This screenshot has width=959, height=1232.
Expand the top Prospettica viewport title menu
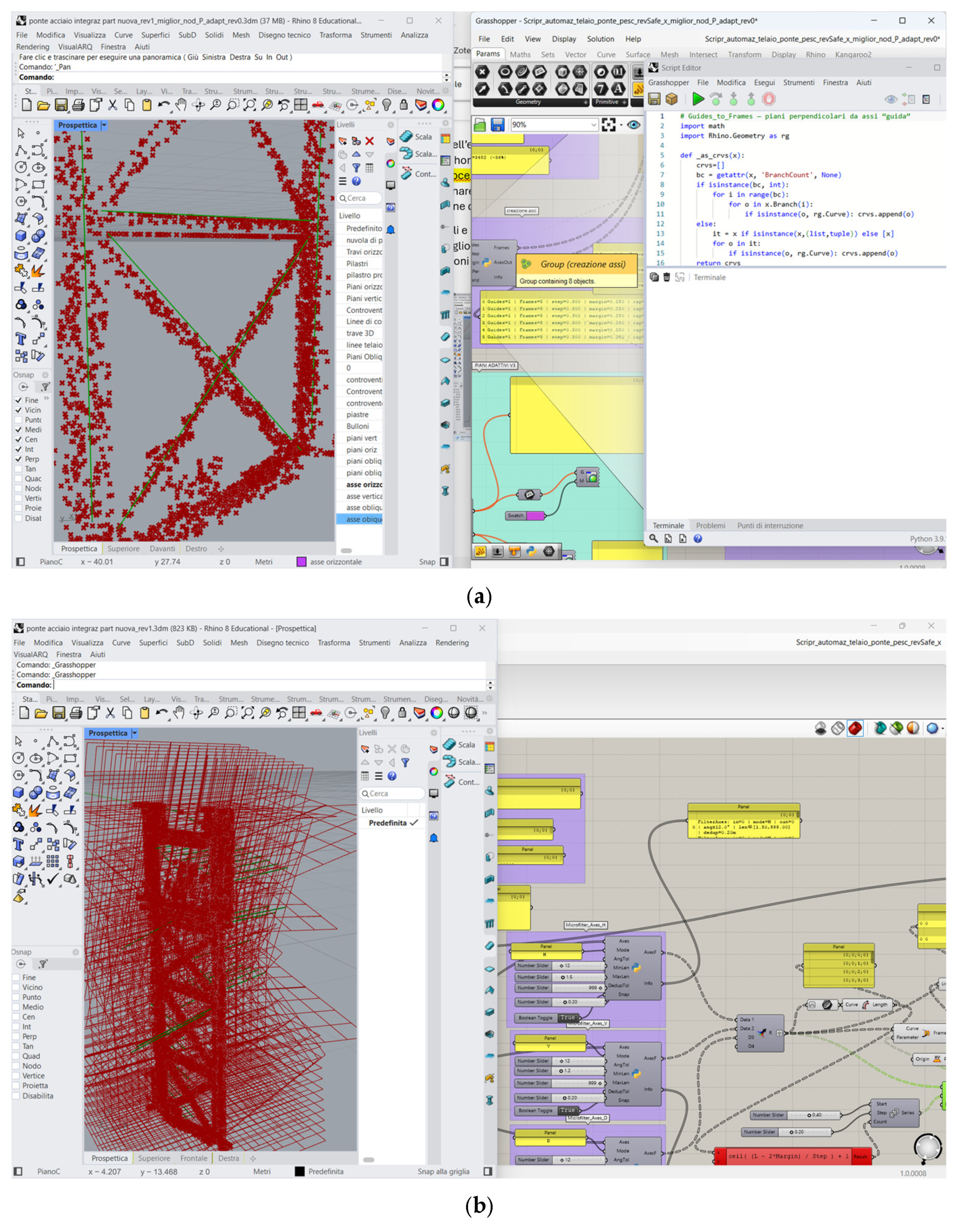pos(104,125)
